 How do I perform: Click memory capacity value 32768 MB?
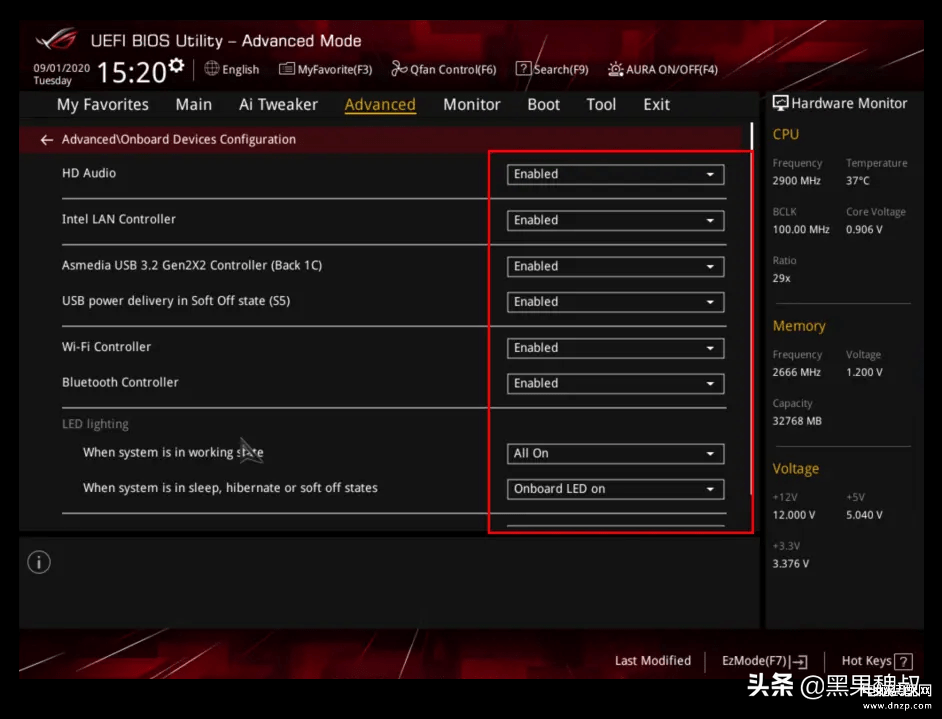797,421
